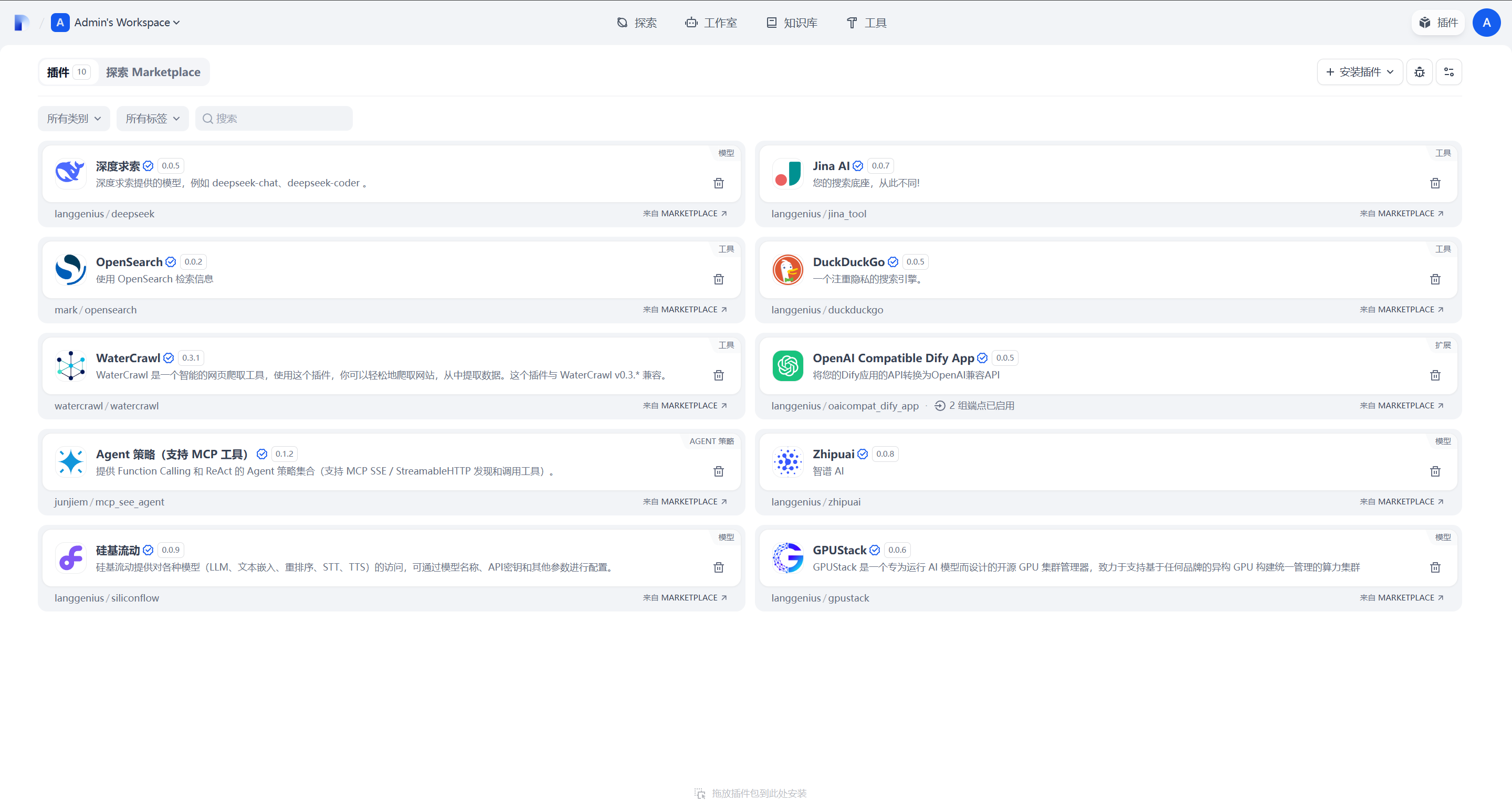Click version badge 0.0.7 on Jina AI
Viewport: 1512px width, 812px height.
[x=880, y=166]
